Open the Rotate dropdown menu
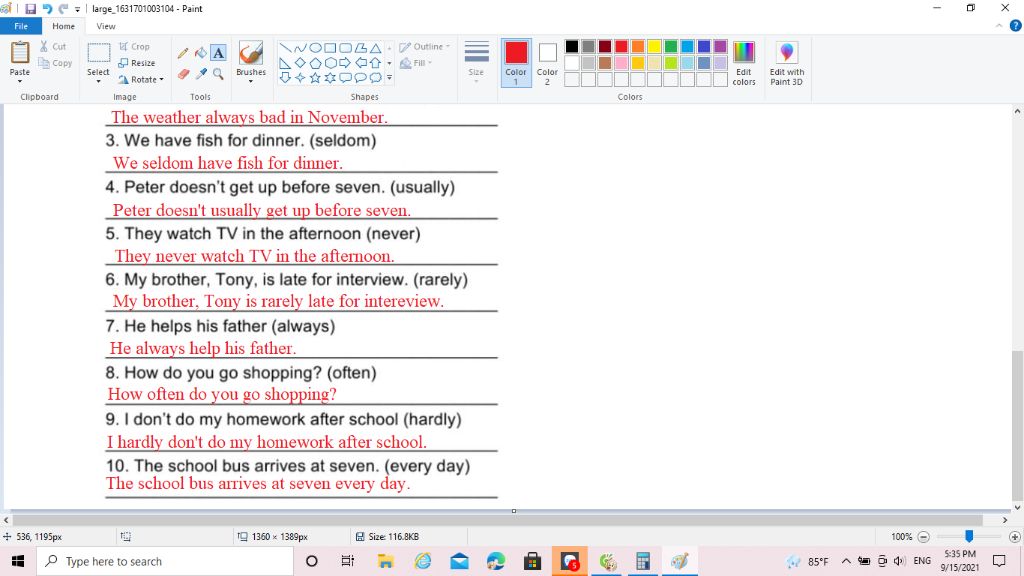The width and height of the screenshot is (1024, 576). pyautogui.click(x=141, y=80)
